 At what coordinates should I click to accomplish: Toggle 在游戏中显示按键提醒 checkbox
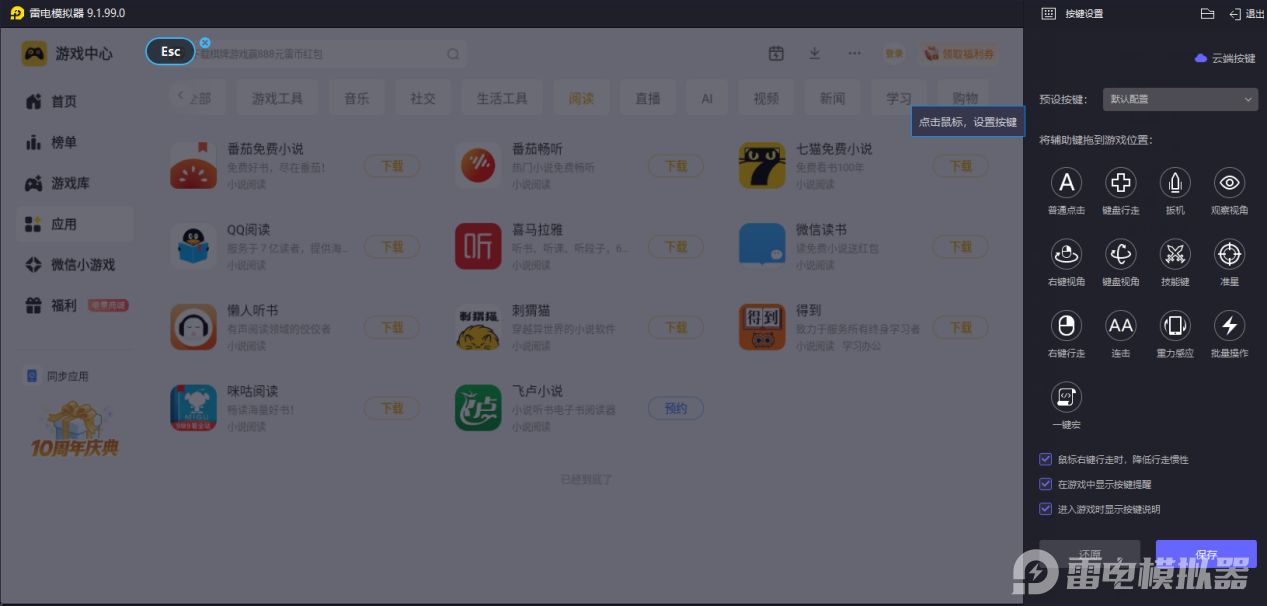point(1045,484)
